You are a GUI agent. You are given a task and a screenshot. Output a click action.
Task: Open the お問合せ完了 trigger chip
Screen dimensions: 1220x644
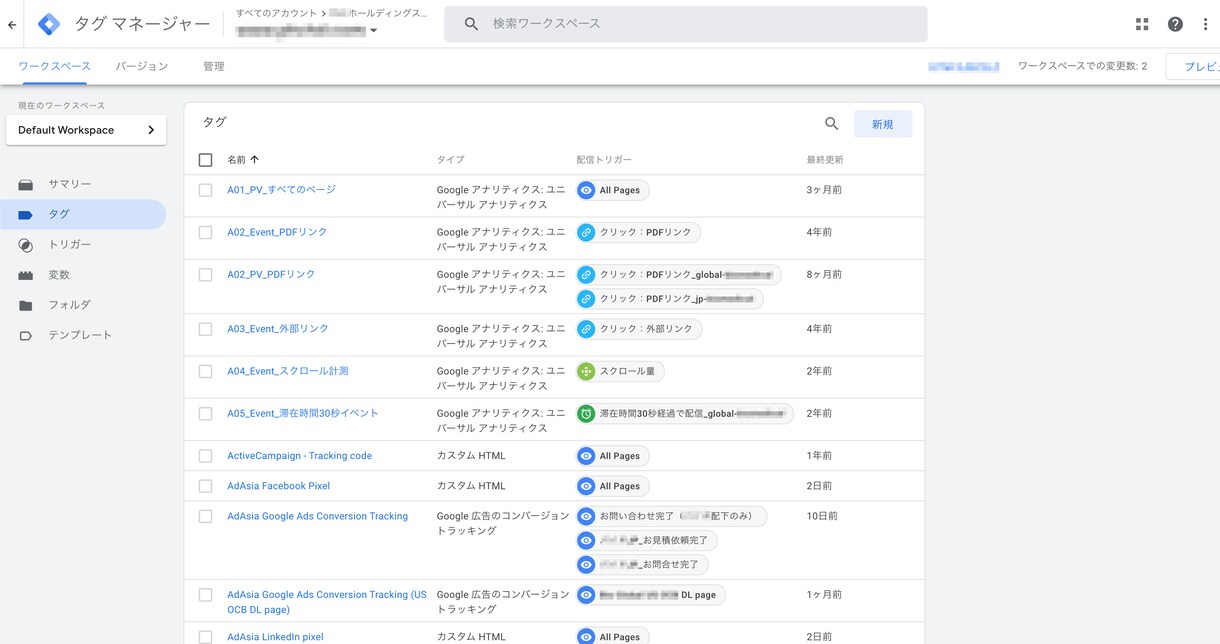(x=643, y=565)
